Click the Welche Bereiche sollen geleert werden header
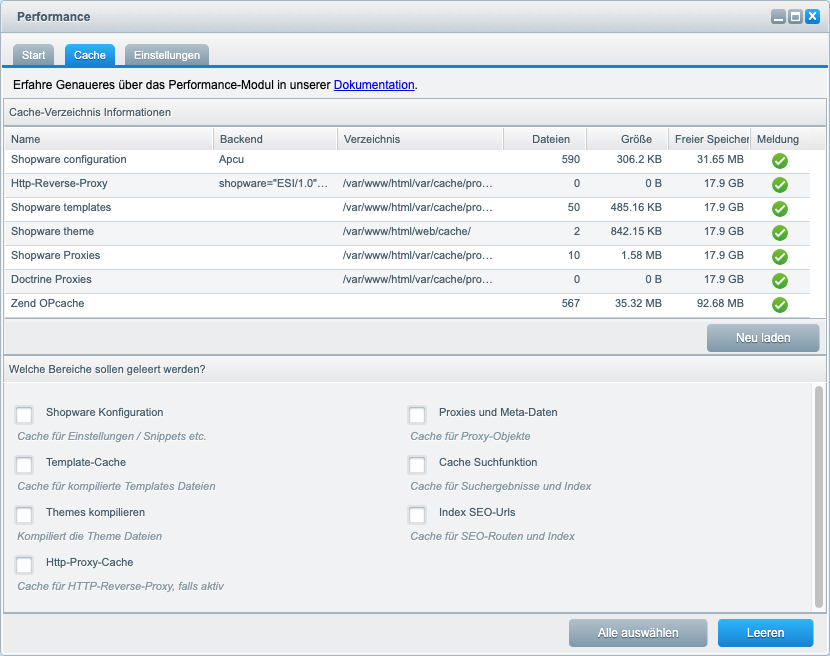The height and width of the screenshot is (656, 830). [415, 369]
